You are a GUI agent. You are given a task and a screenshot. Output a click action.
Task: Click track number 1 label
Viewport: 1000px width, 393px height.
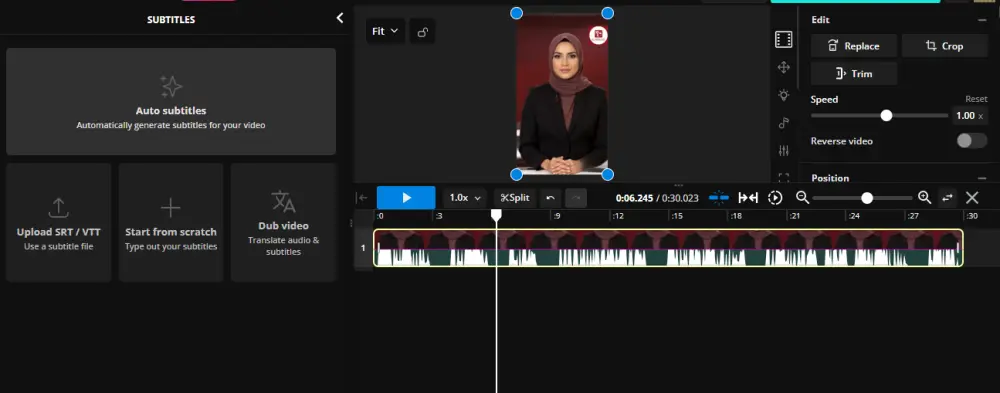pyautogui.click(x=363, y=248)
